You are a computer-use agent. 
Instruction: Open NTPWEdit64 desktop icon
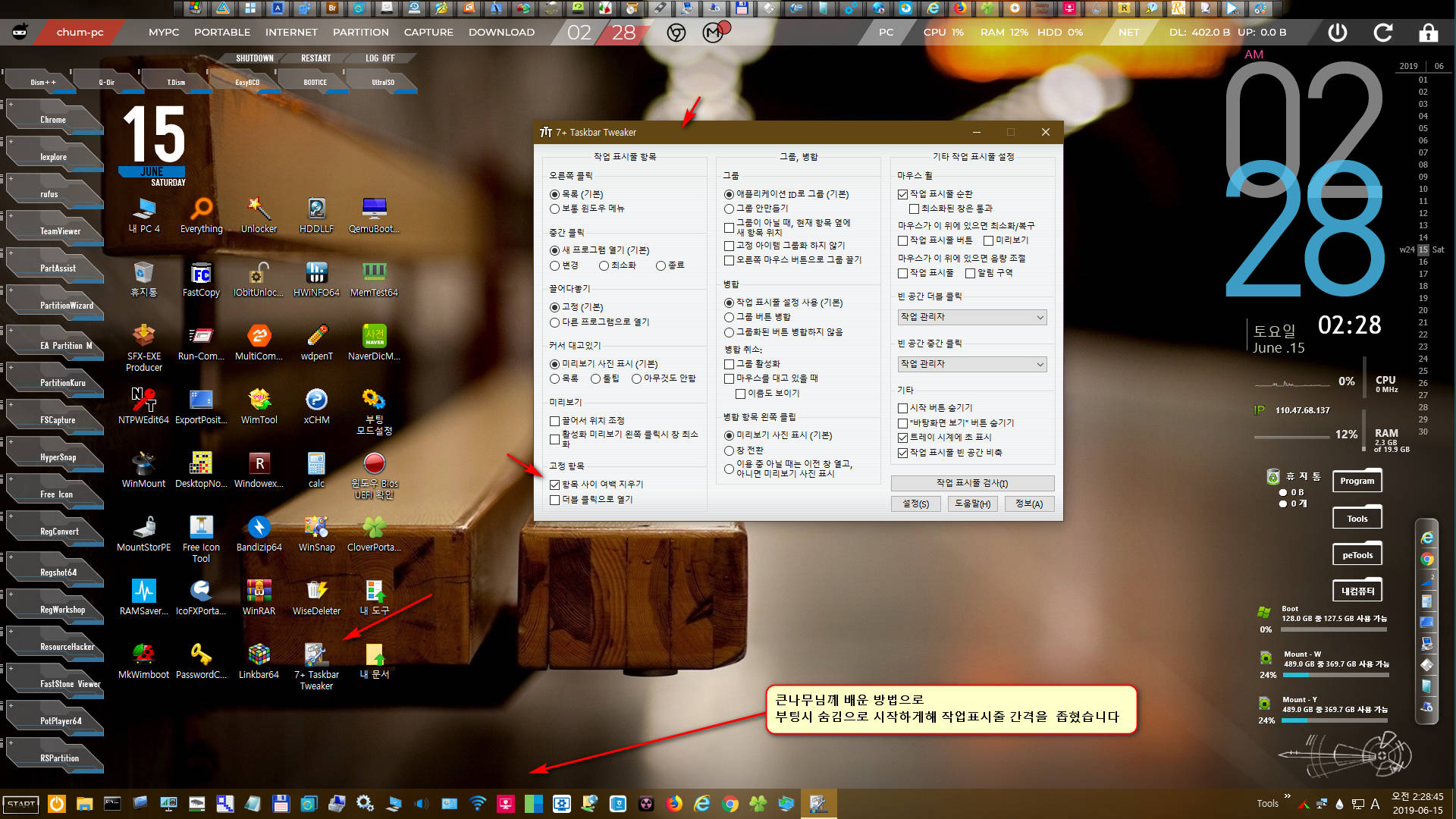144,406
